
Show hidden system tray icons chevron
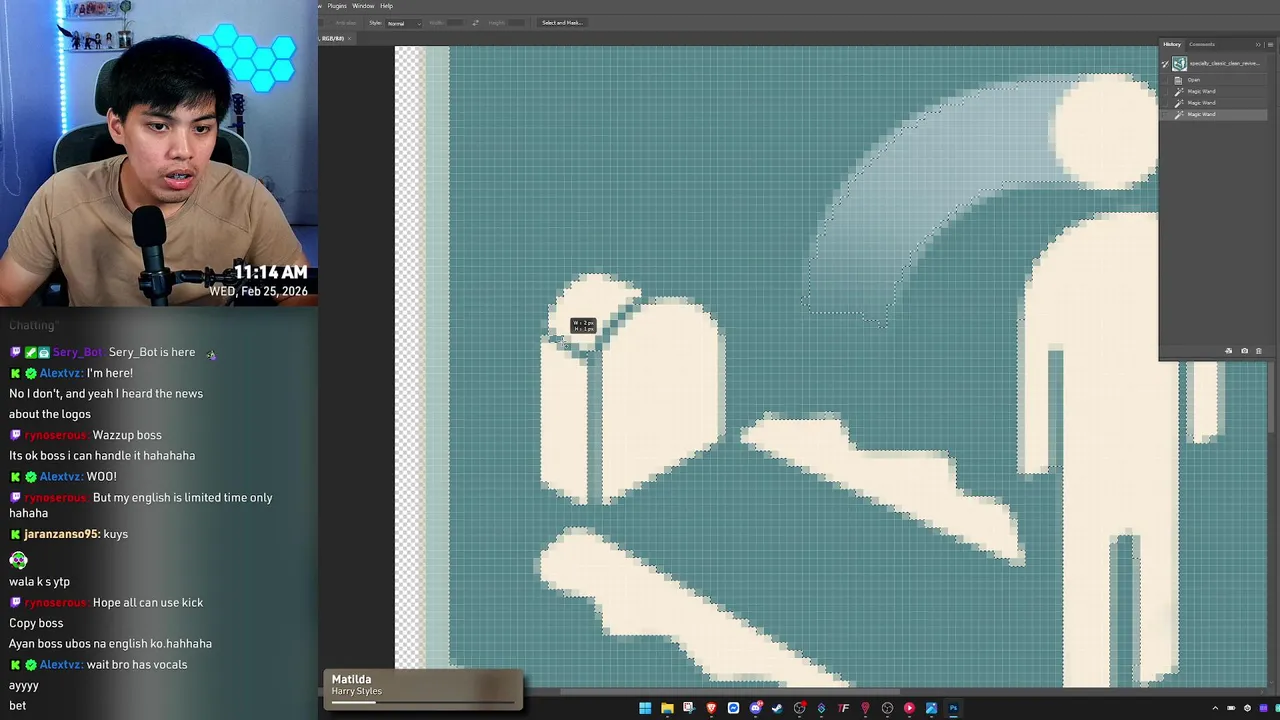click(x=1215, y=708)
